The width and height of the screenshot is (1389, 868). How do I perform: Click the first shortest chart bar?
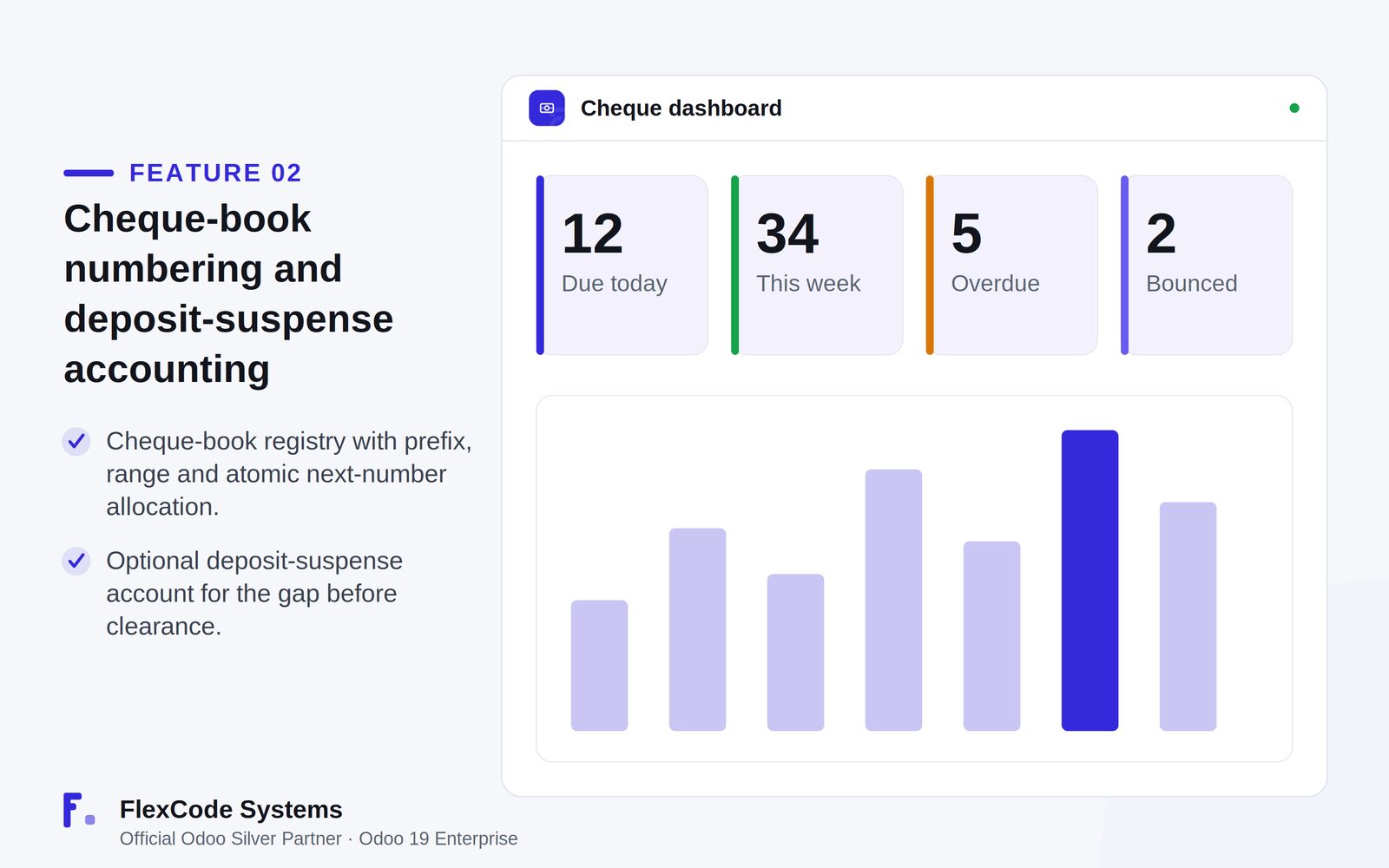click(x=599, y=666)
